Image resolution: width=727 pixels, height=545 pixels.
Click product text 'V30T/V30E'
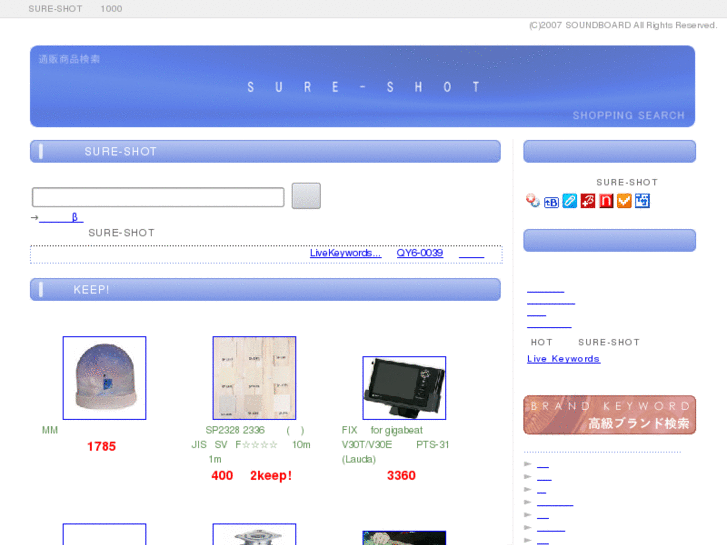[367, 445]
